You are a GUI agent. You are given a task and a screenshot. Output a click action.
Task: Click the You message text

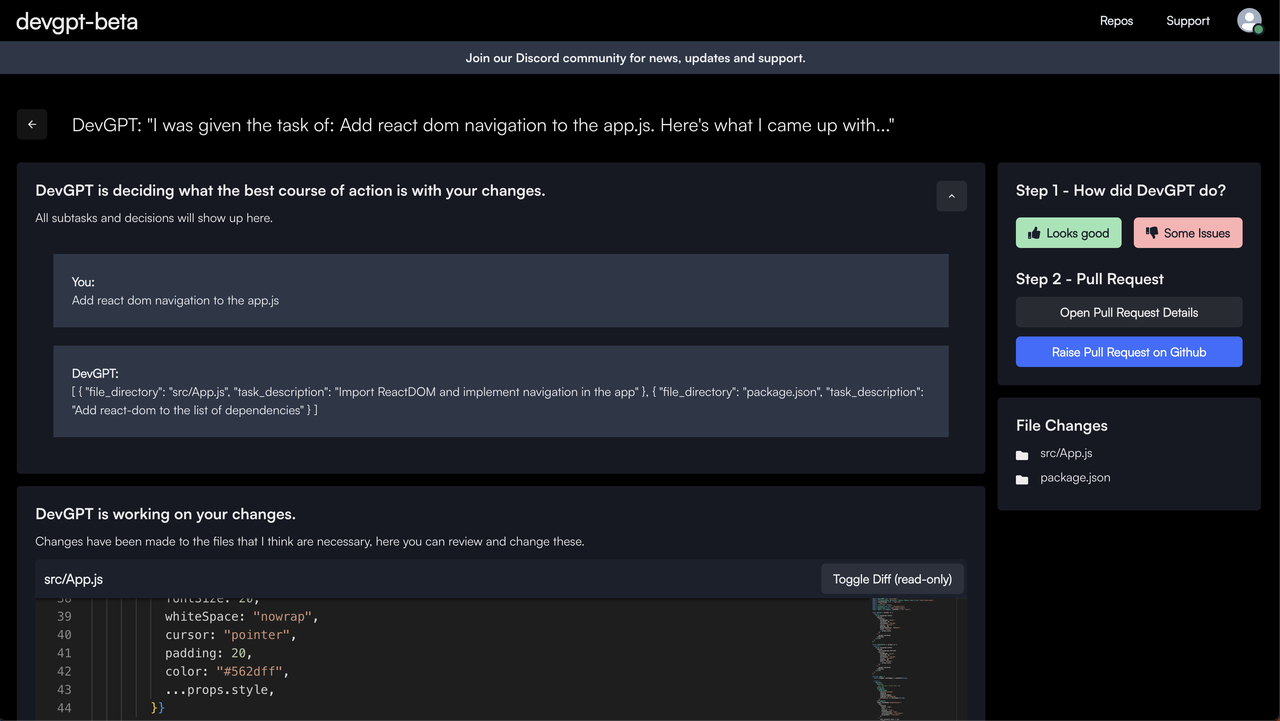[175, 300]
